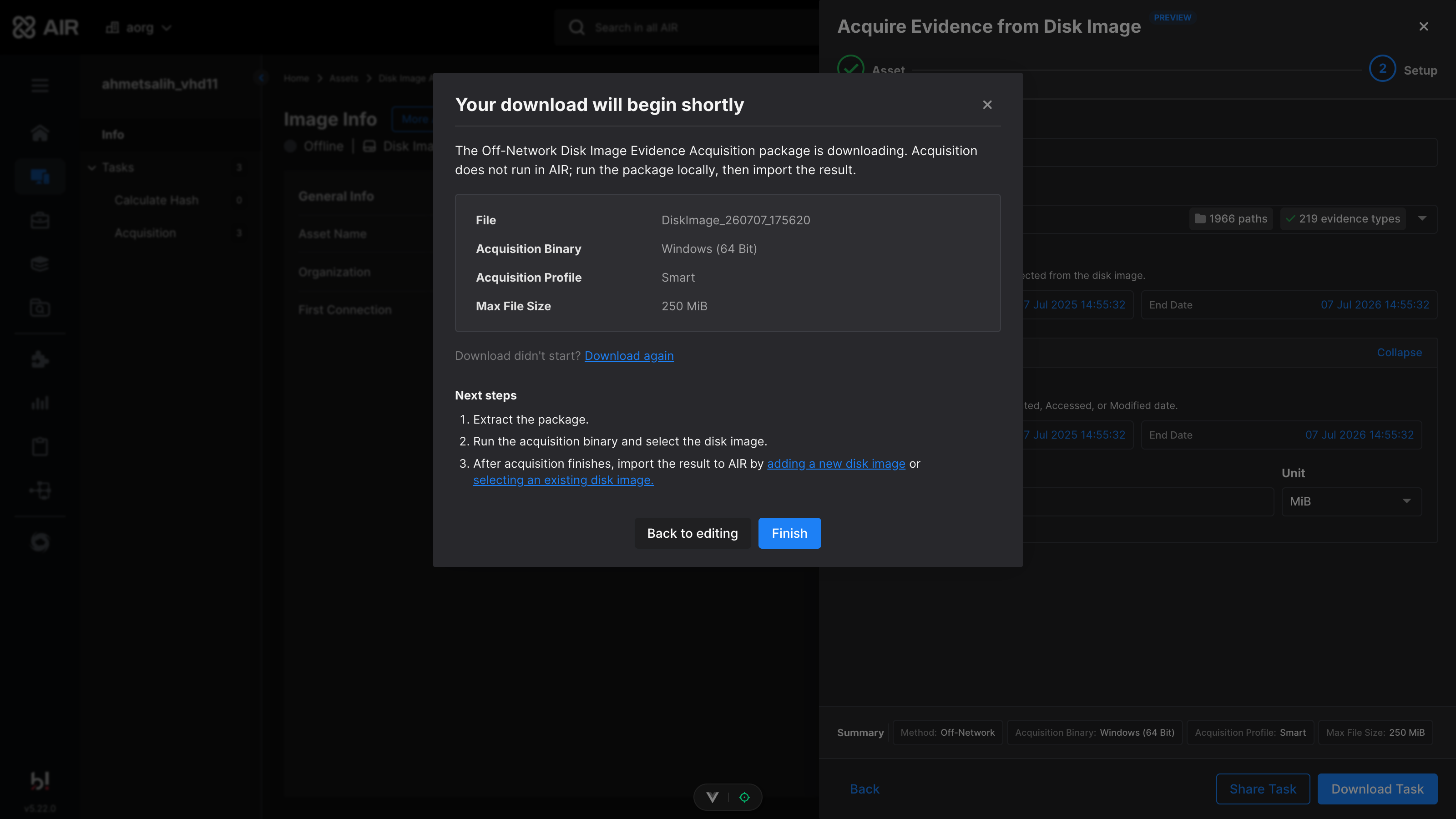The image size is (1456, 819).
Task: Click the Acquisition Profile: Smart chip
Action: tap(1250, 733)
